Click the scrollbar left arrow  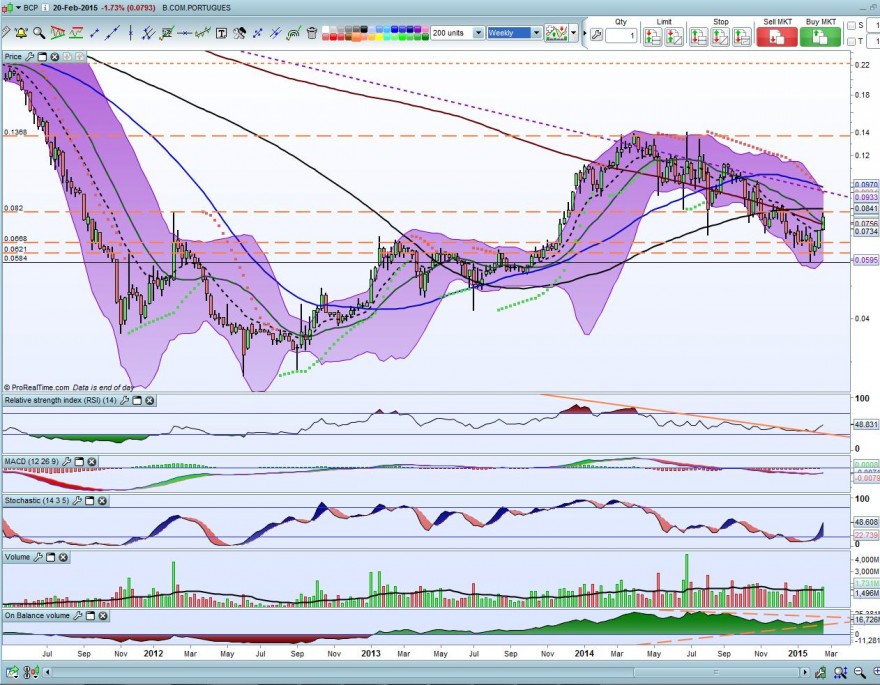point(47,672)
